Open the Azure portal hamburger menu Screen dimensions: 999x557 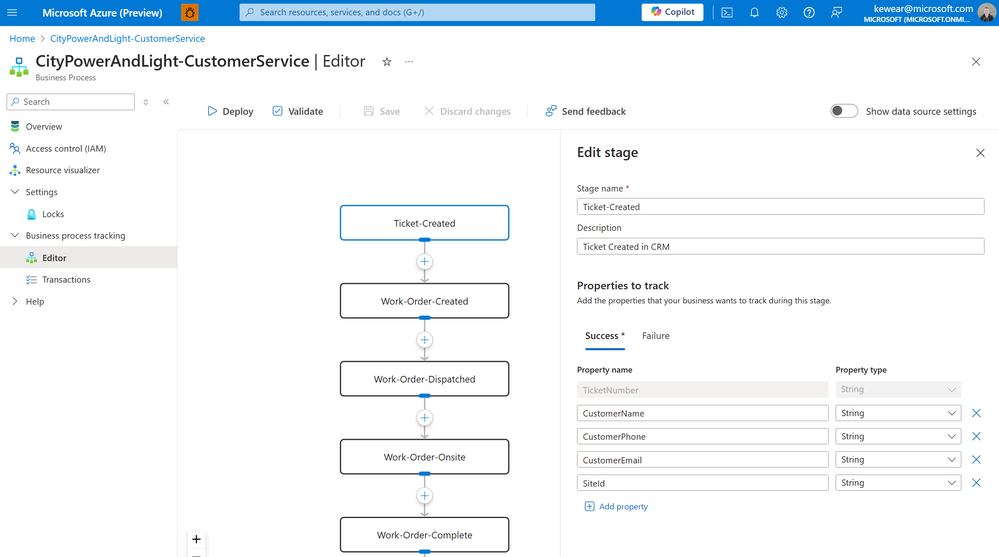12,12
